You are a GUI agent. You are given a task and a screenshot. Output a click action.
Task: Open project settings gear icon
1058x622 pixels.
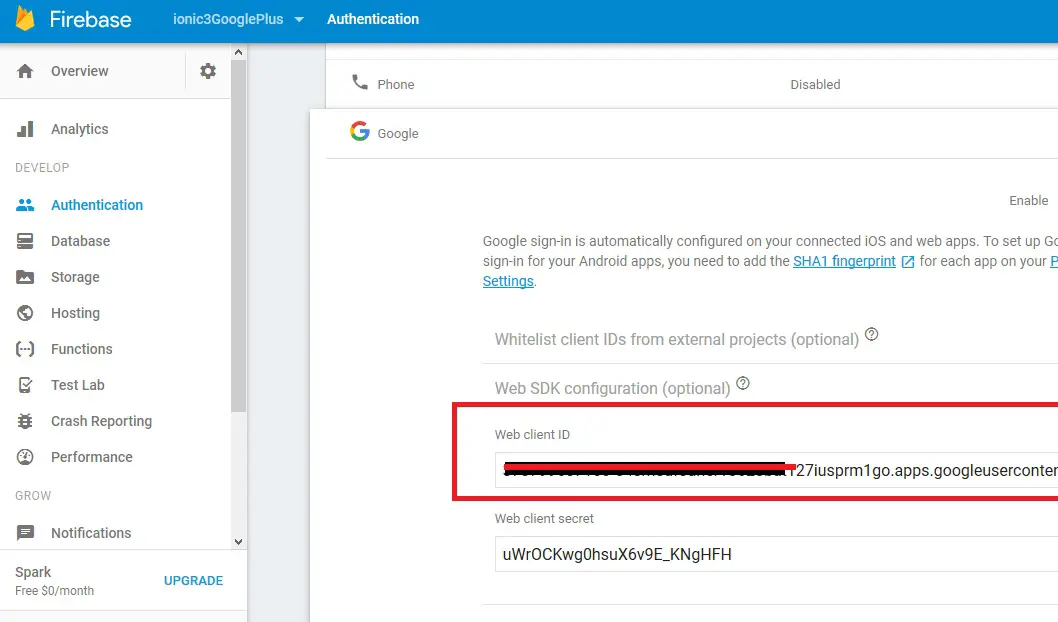click(x=208, y=71)
